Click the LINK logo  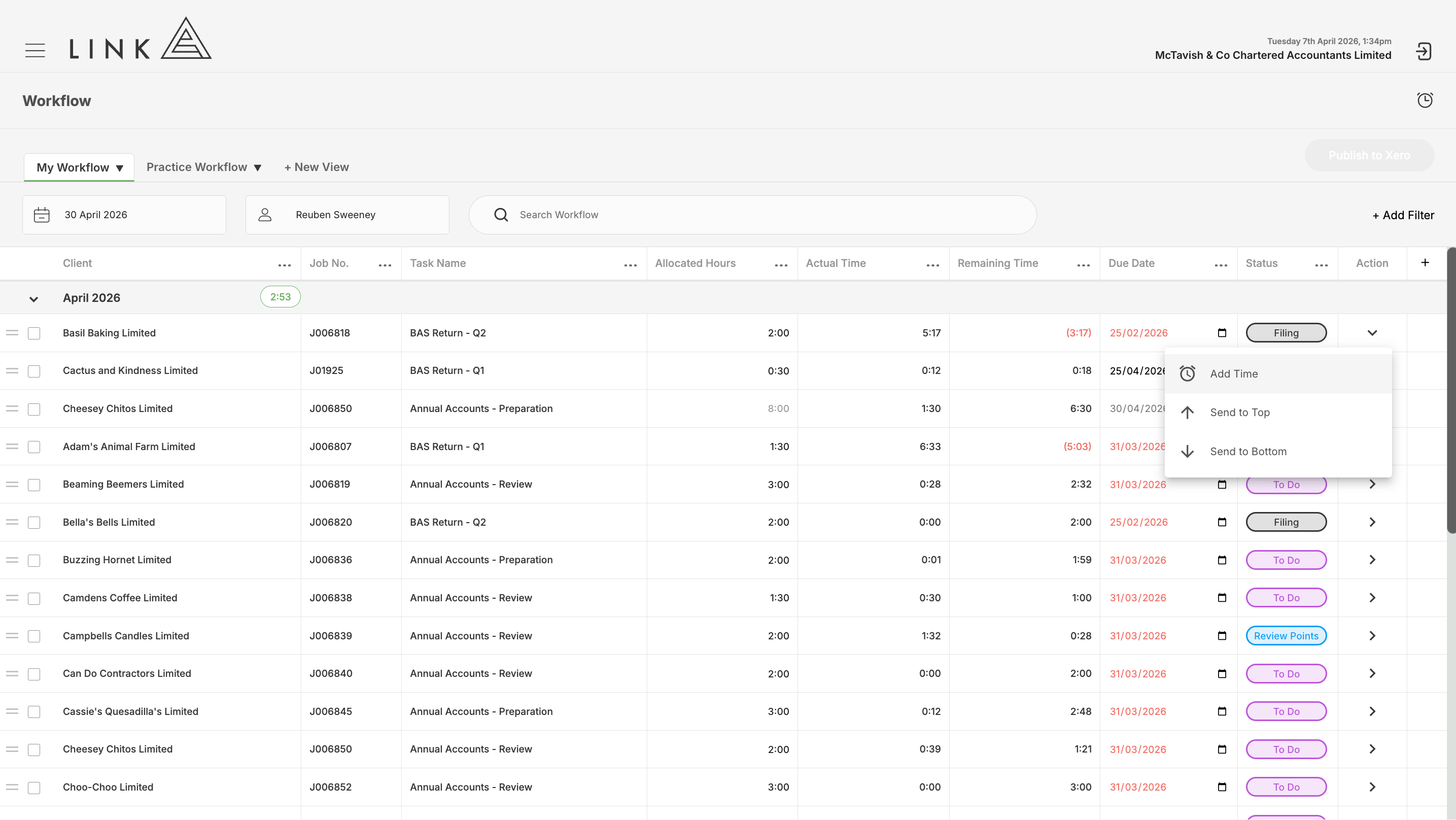click(140, 39)
